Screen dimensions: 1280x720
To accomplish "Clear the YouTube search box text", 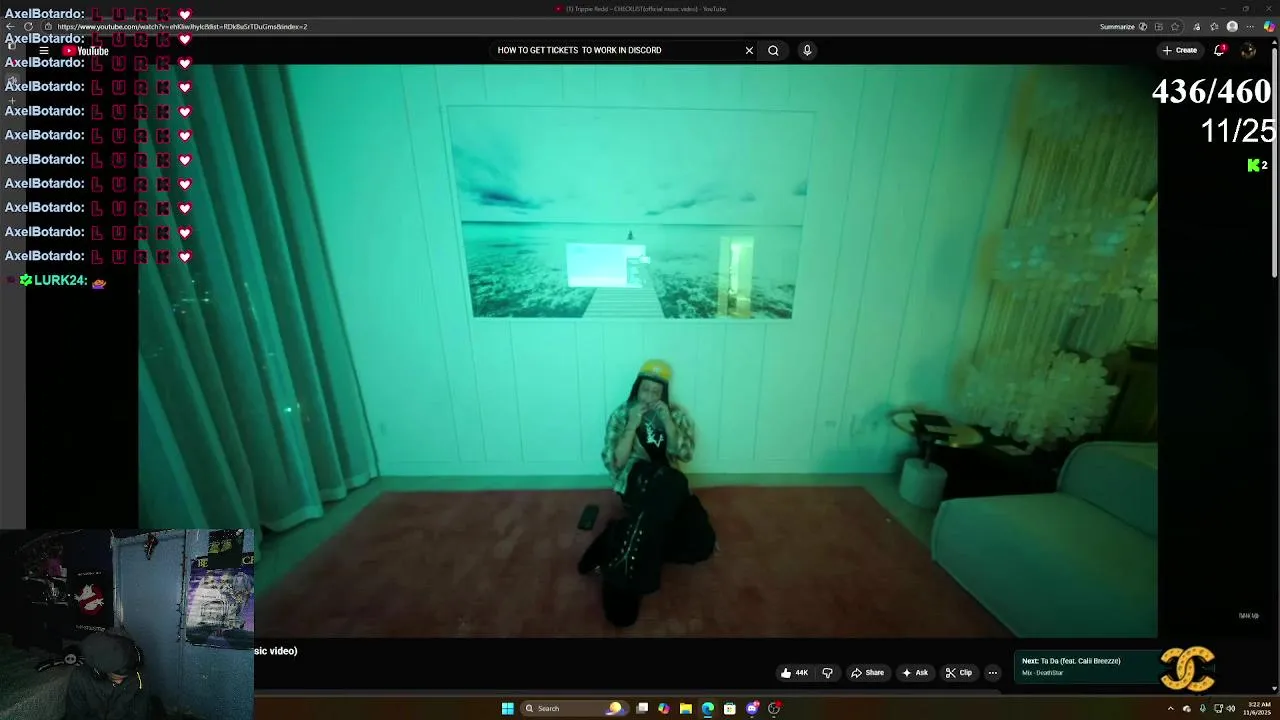I will point(749,50).
